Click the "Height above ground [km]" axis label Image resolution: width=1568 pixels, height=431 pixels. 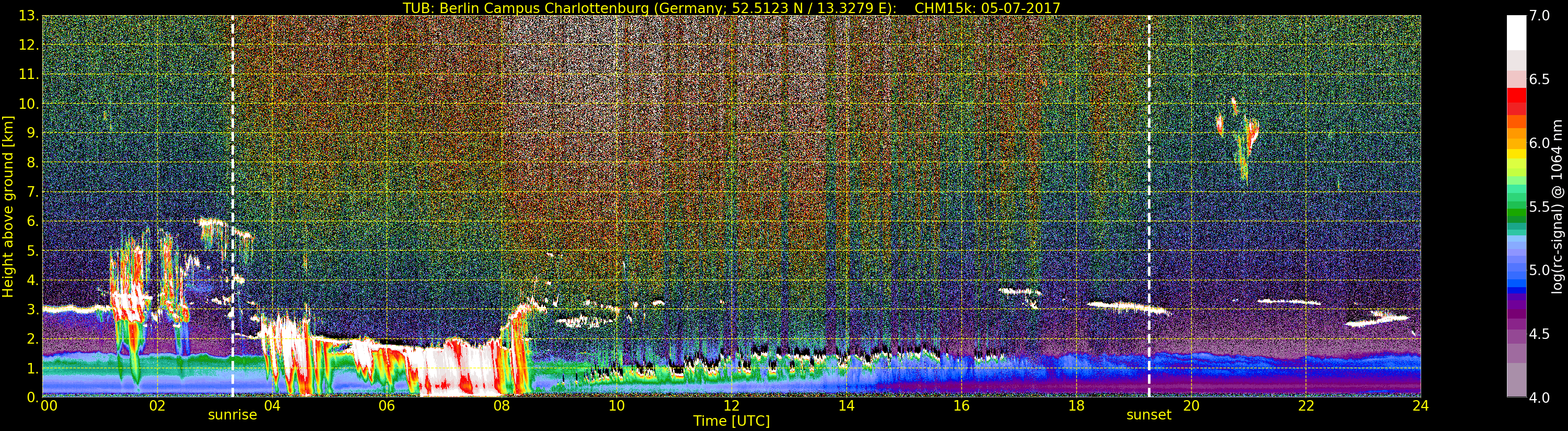8,206
